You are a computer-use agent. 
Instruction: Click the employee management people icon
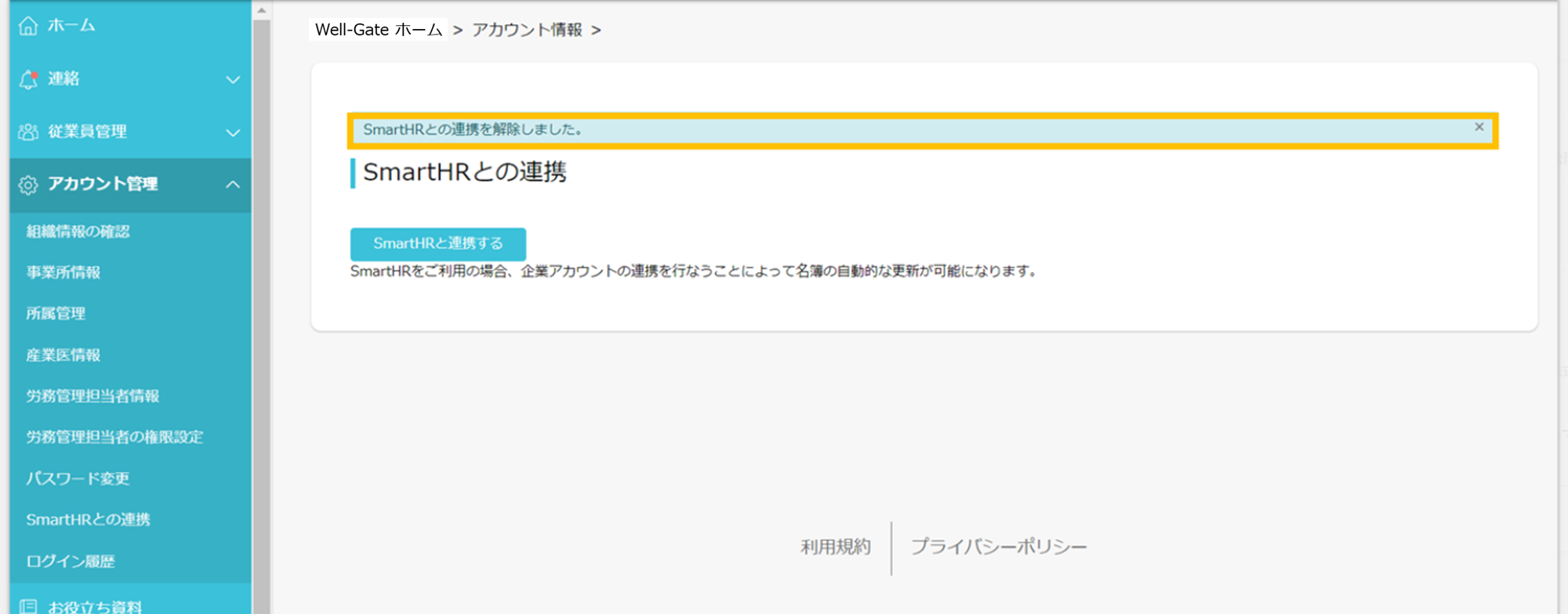(28, 132)
